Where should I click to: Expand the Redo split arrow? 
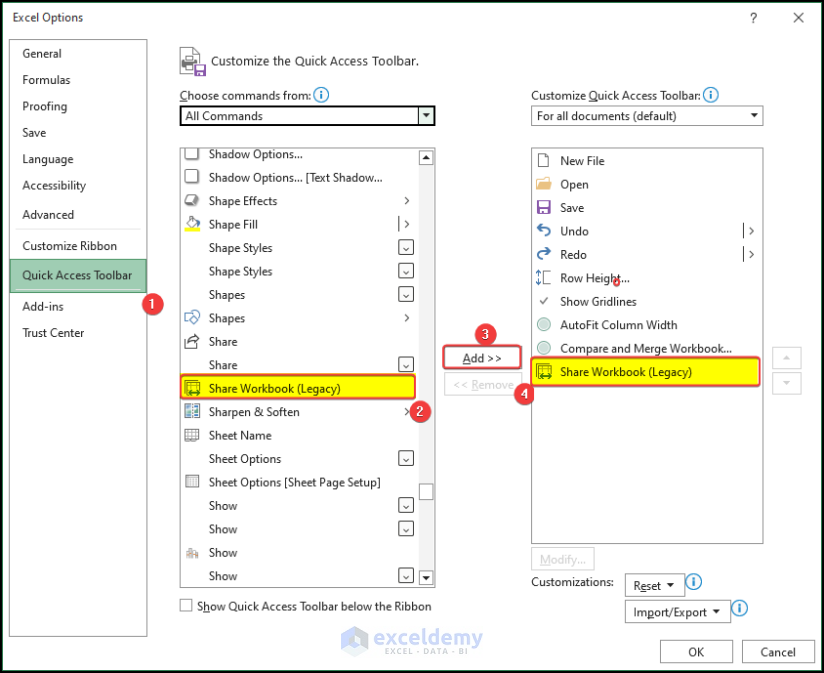point(751,254)
